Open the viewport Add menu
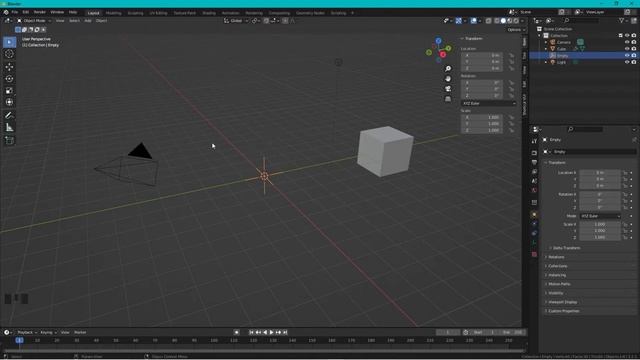 (x=88, y=21)
